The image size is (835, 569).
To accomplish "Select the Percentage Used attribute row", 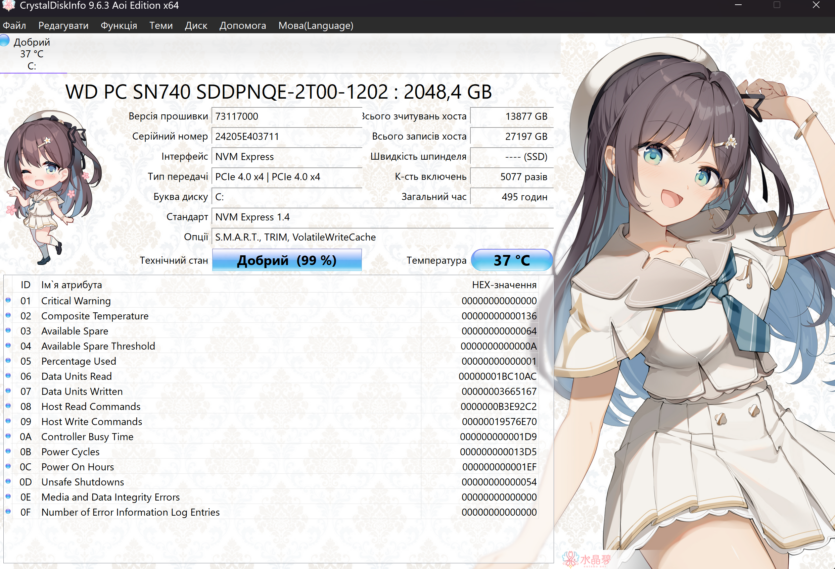I will (272, 361).
